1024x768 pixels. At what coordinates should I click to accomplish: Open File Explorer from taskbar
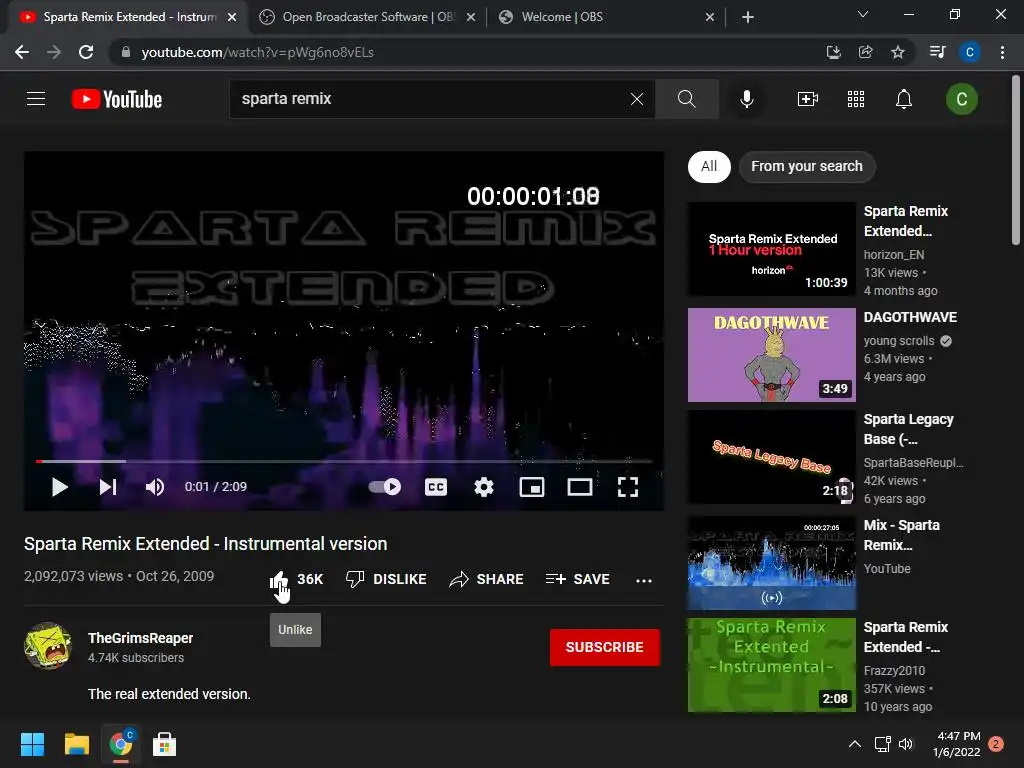76,744
